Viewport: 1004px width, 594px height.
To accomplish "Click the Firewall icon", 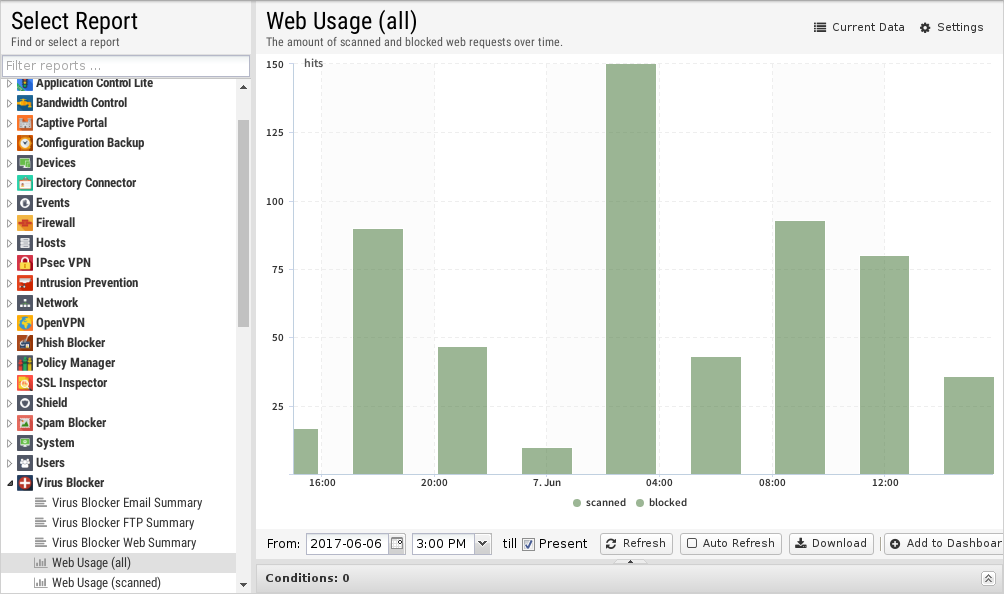I will coord(24,223).
